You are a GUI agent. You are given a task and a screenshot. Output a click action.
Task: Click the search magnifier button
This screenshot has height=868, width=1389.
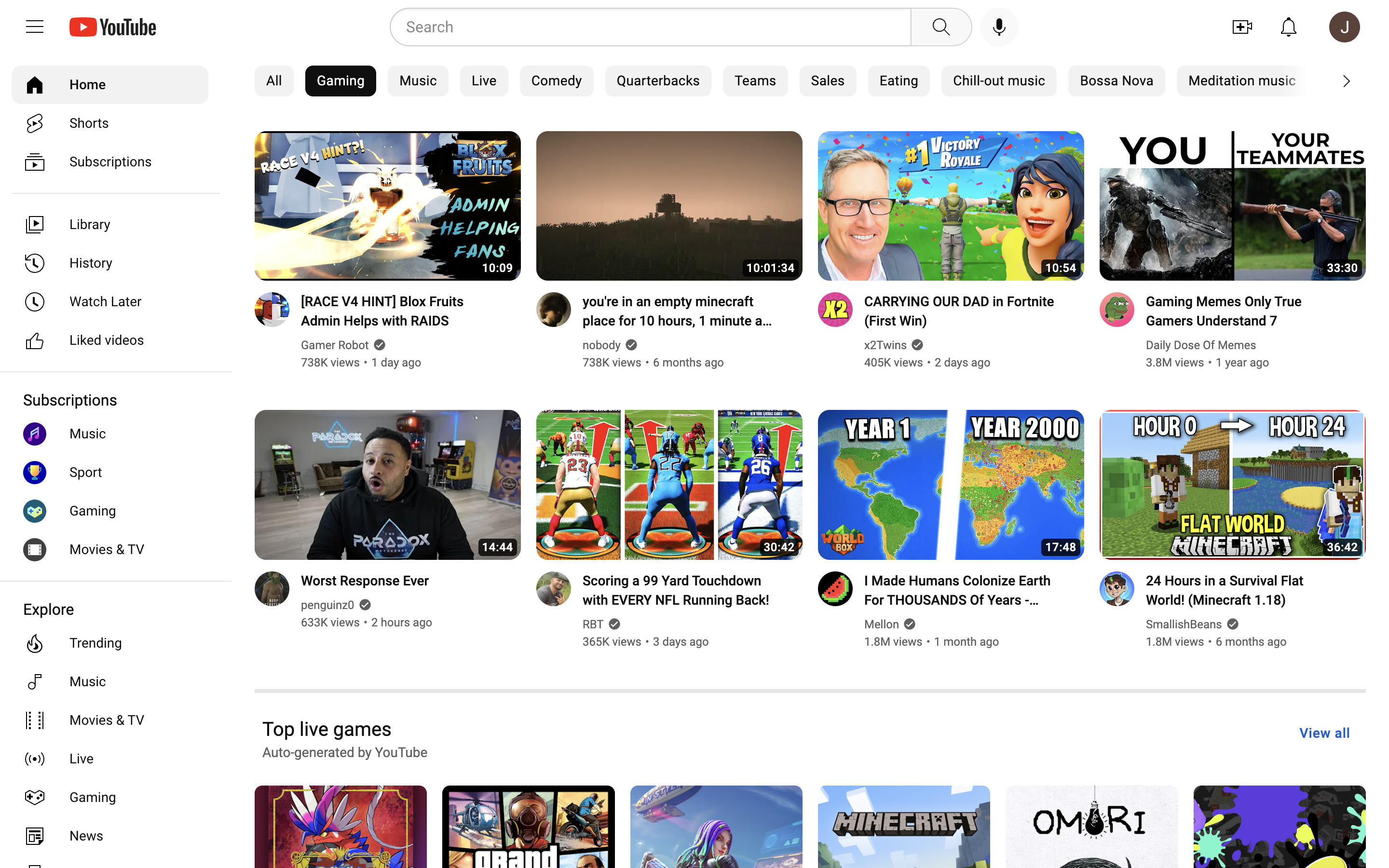coord(941,27)
